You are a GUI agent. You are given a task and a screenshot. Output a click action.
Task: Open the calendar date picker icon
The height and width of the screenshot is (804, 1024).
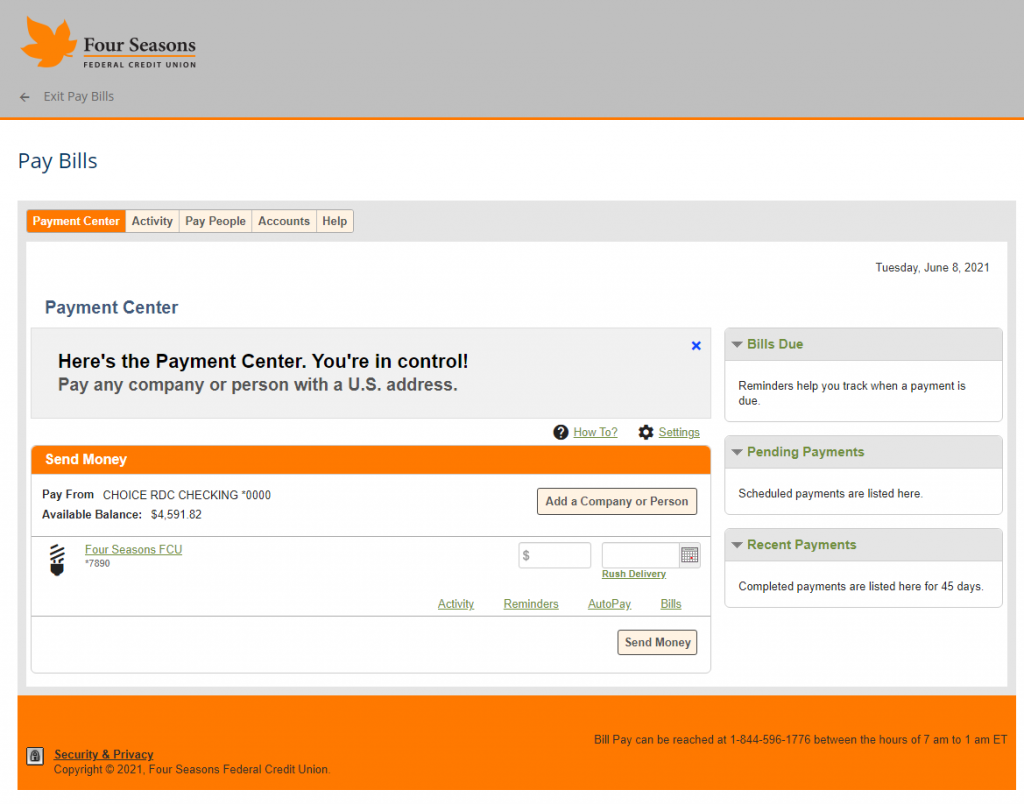tap(690, 555)
